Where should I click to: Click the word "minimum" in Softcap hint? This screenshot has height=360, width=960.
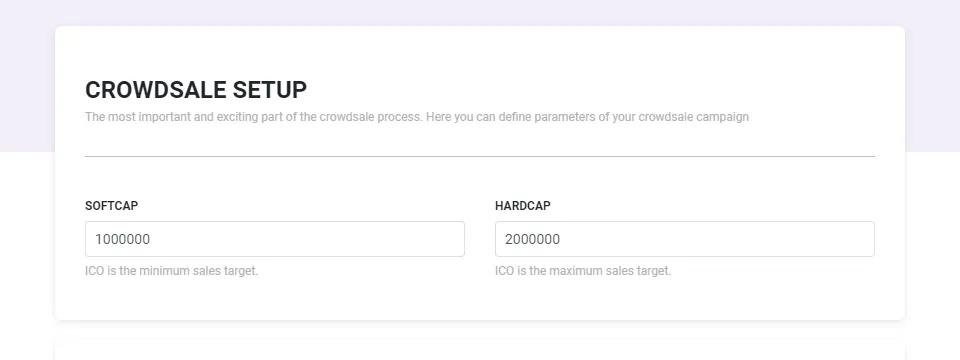pos(164,271)
